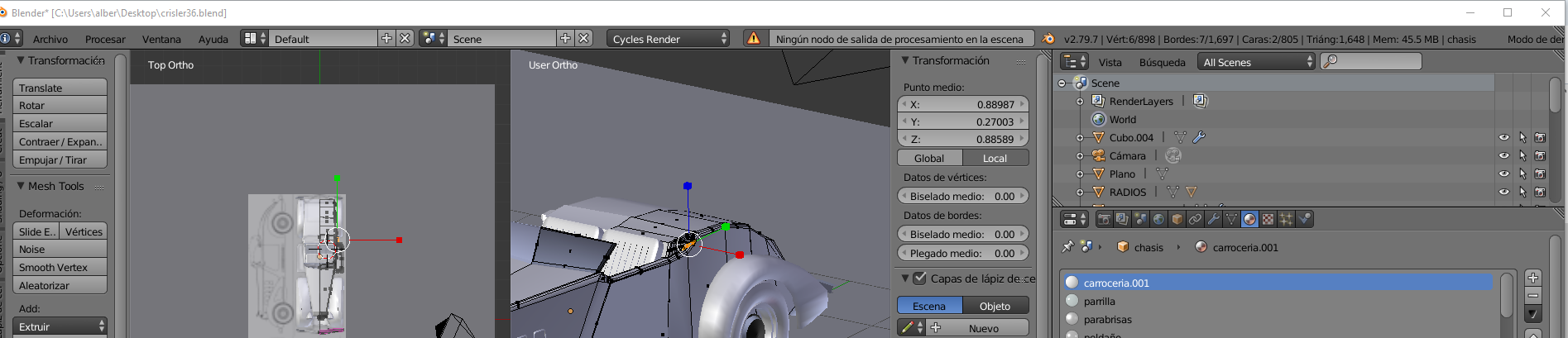Click the Rotar button
1568x338 pixels.
click(60, 105)
